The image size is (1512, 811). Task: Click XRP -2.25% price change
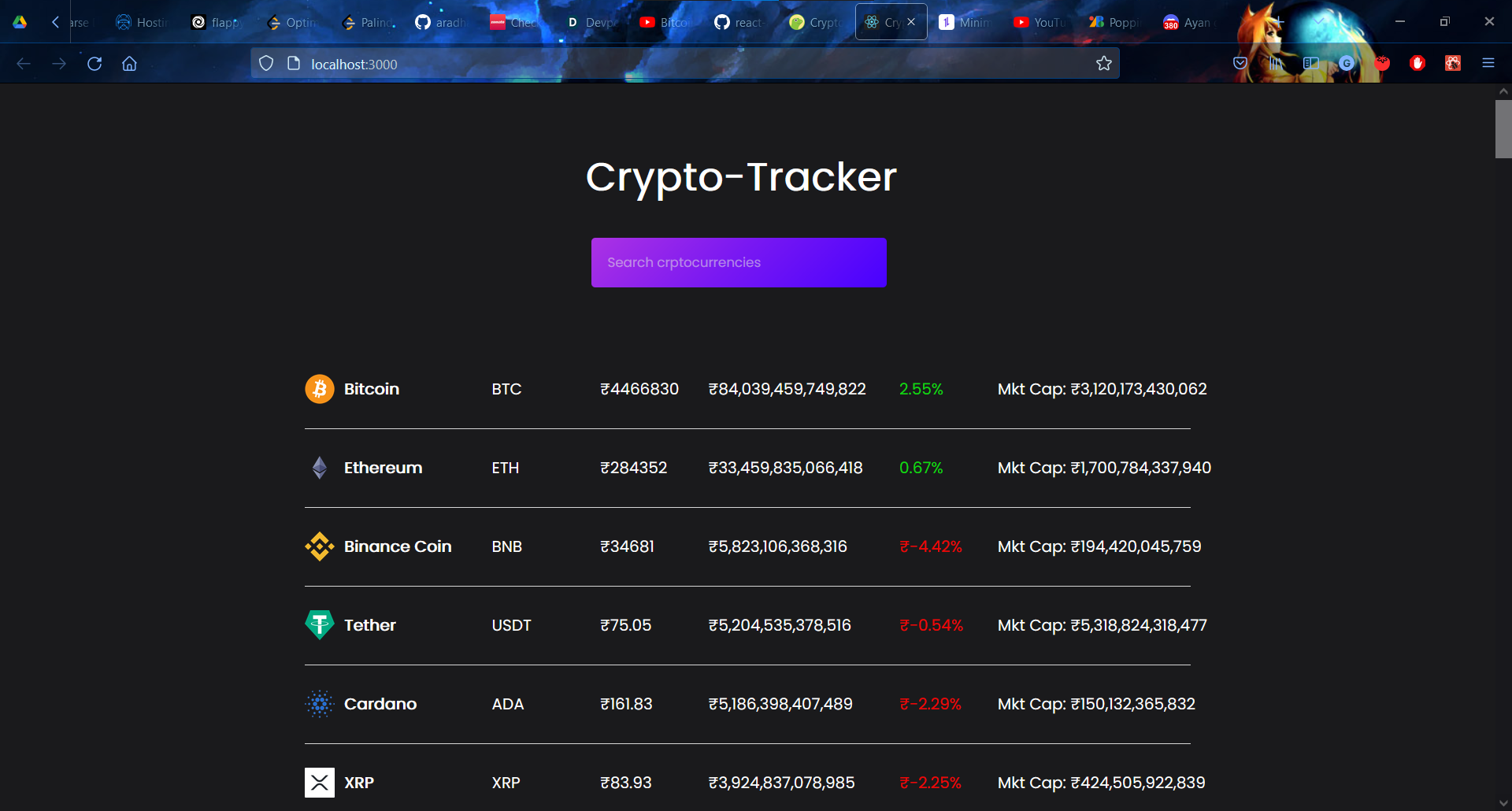click(931, 783)
